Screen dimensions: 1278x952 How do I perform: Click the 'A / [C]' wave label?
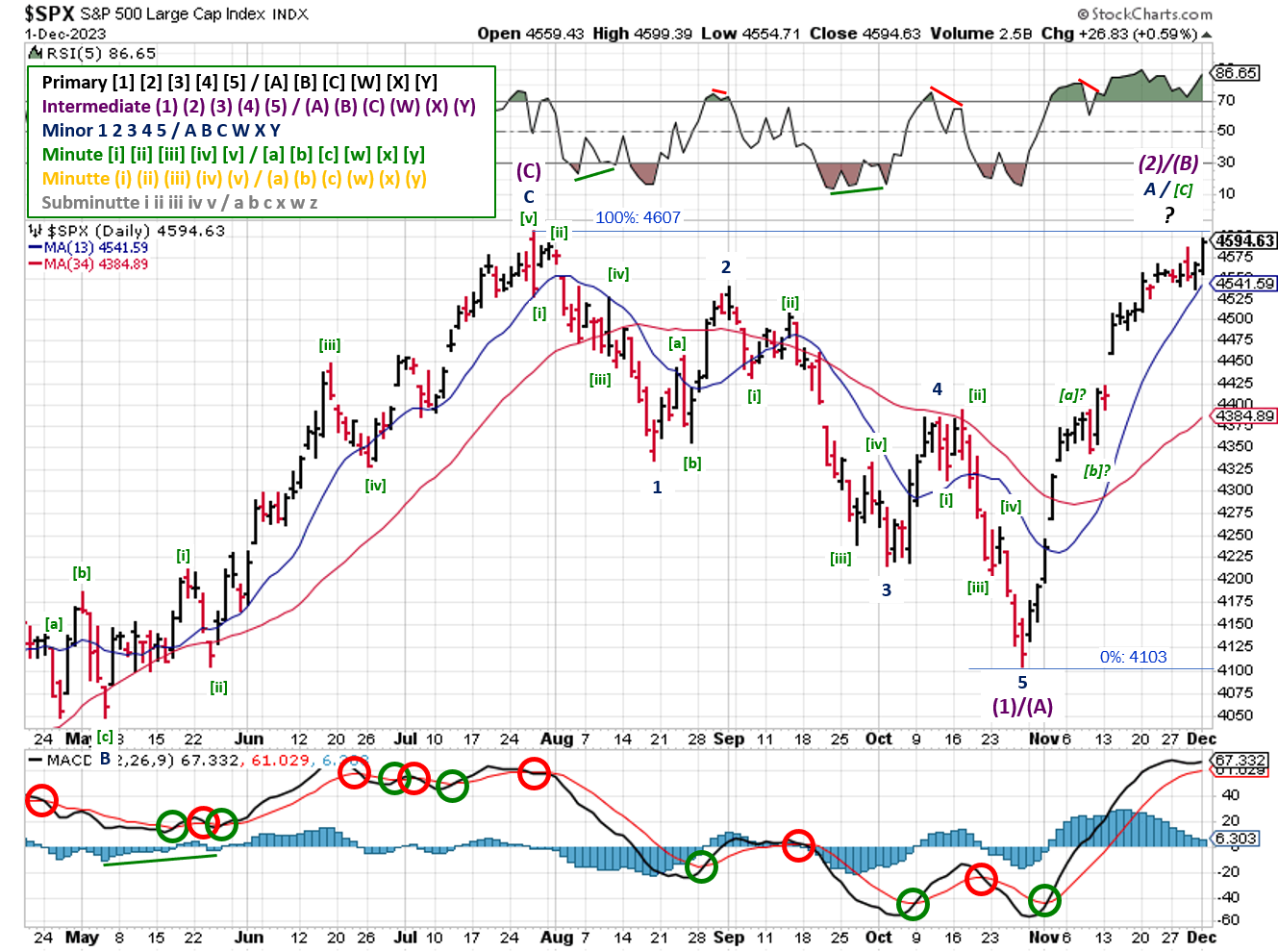pos(1168,189)
